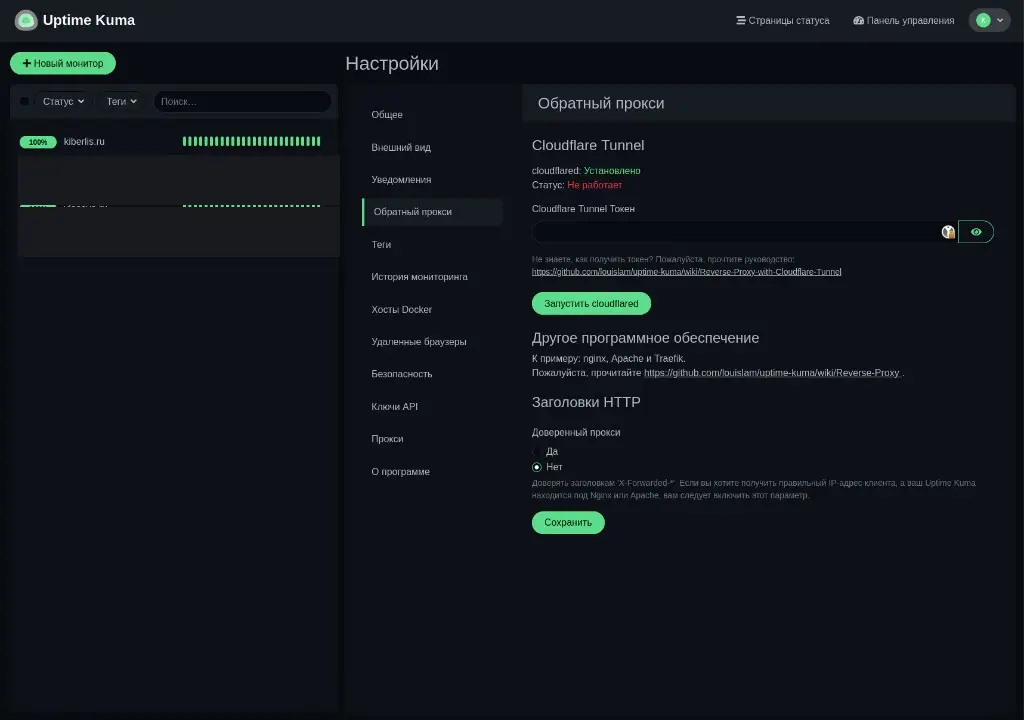Click the 100% uptime badge for kiberlis.ru
Screen dimensions: 1024x720
tap(38, 142)
